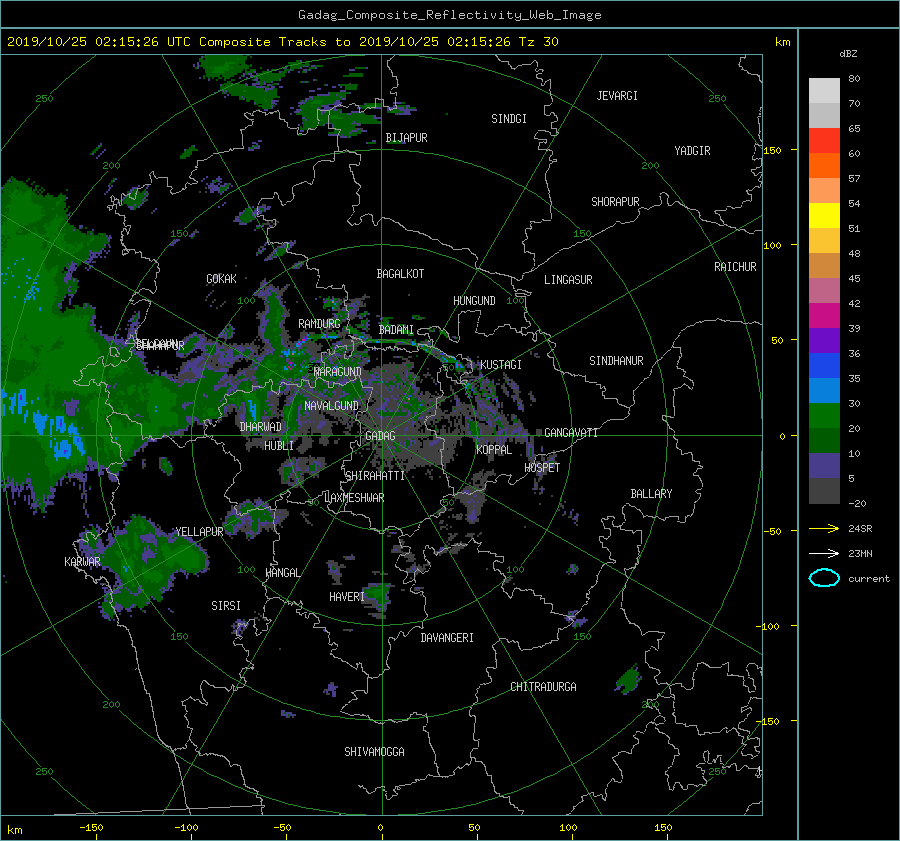Select the 'LAXMESHWAR' city label
This screenshot has height=841, width=900.
pos(354,498)
